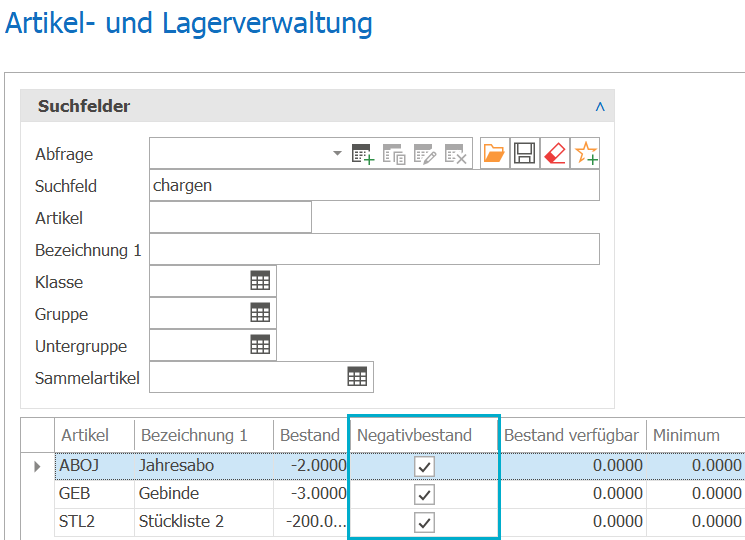The height and width of the screenshot is (540, 745).
Task: Clear search fields with the eraser icon
Action: pos(554,153)
